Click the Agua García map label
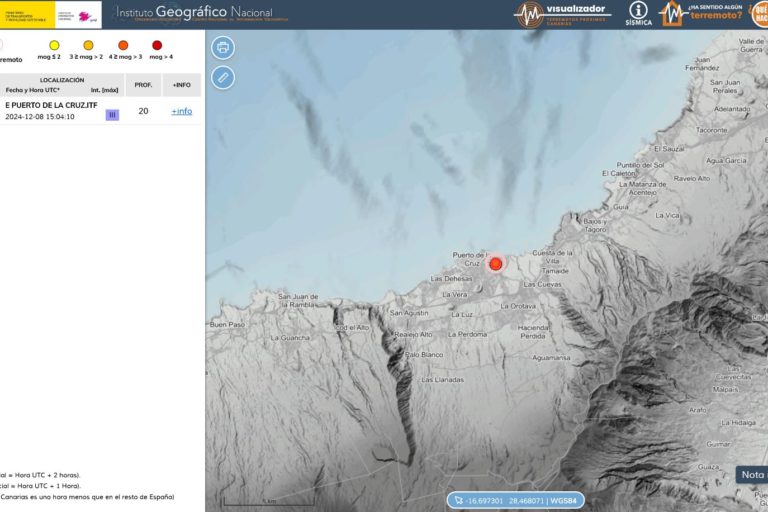This screenshot has width=768, height=512. (726, 161)
